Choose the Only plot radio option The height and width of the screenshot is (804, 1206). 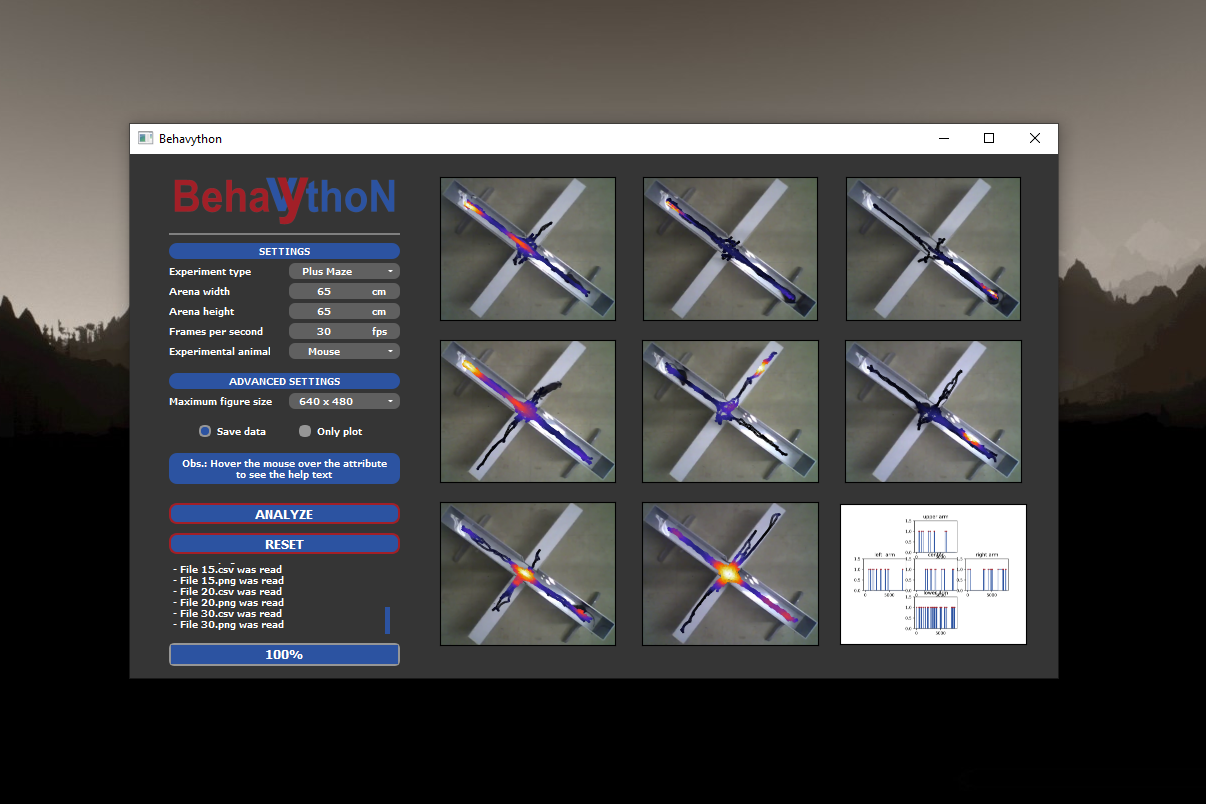pos(305,432)
